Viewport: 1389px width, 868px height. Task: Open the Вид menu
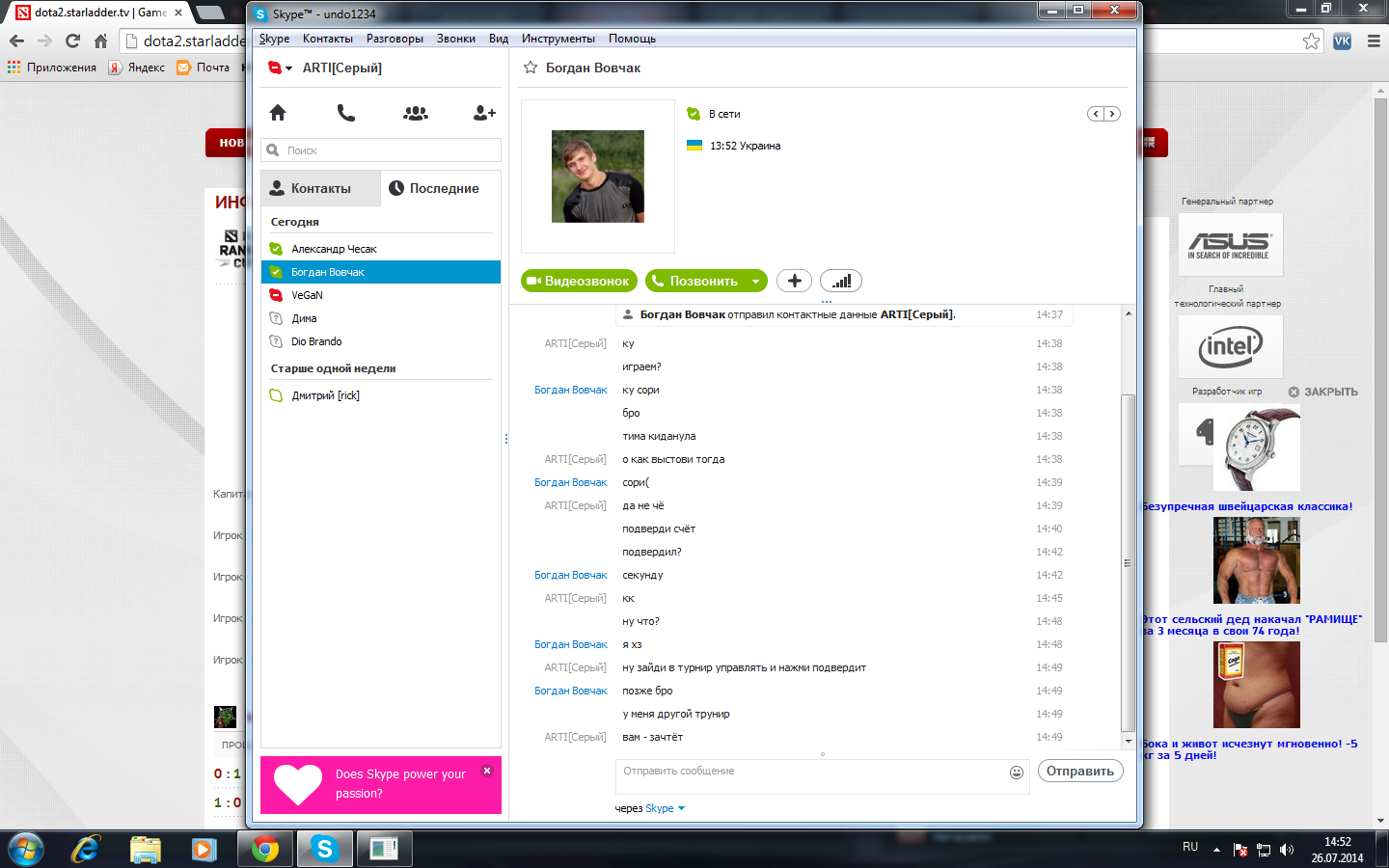499,39
